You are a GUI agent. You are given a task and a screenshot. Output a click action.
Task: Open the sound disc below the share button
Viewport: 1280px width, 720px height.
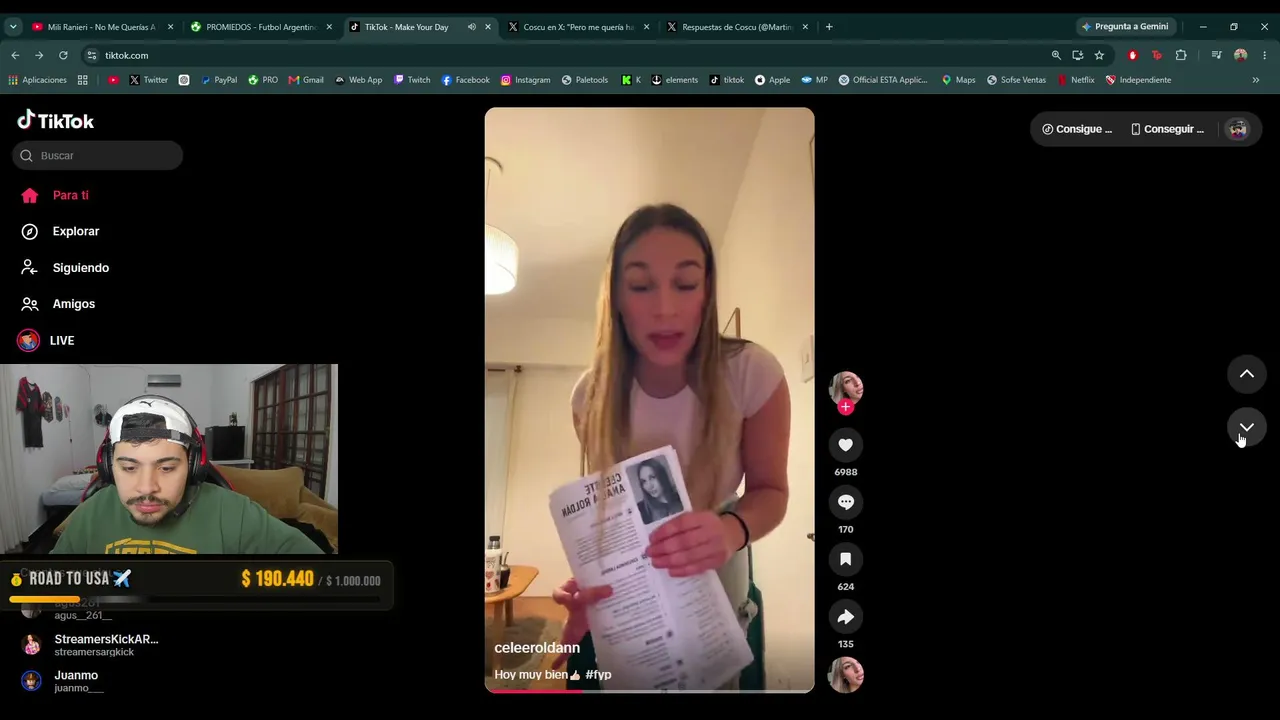[845, 675]
